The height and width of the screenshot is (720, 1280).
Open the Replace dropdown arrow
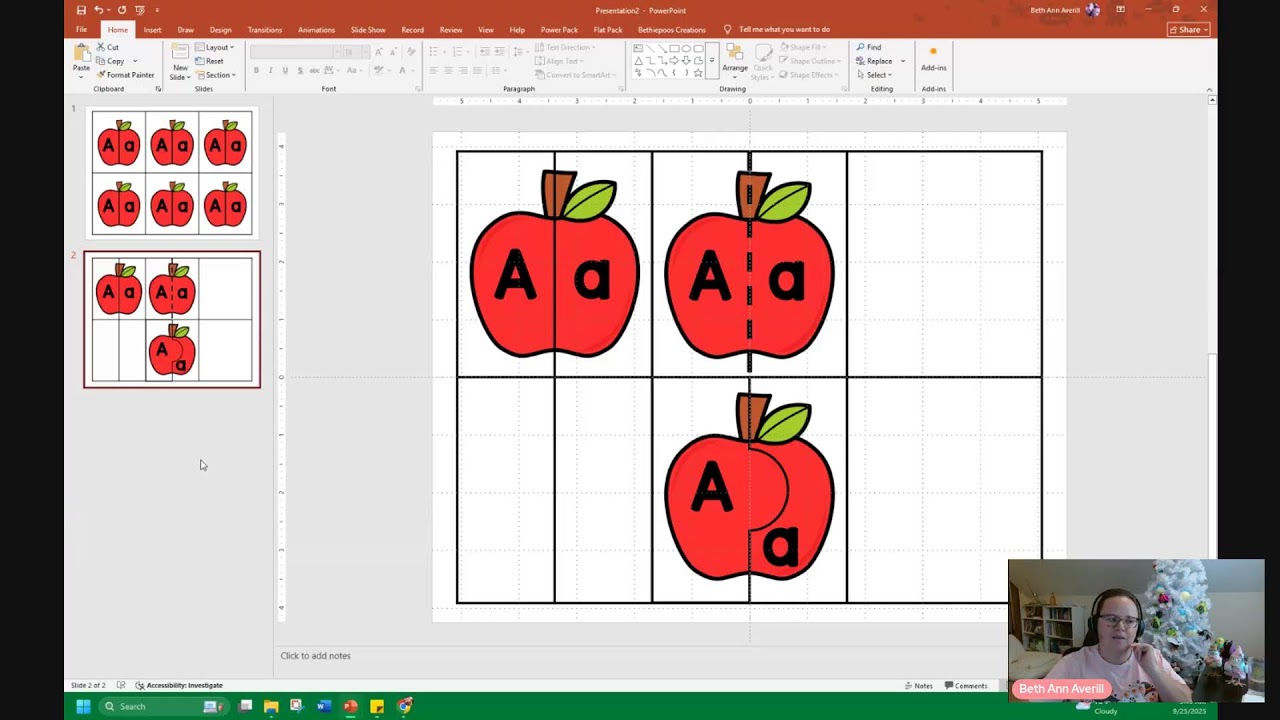point(902,61)
